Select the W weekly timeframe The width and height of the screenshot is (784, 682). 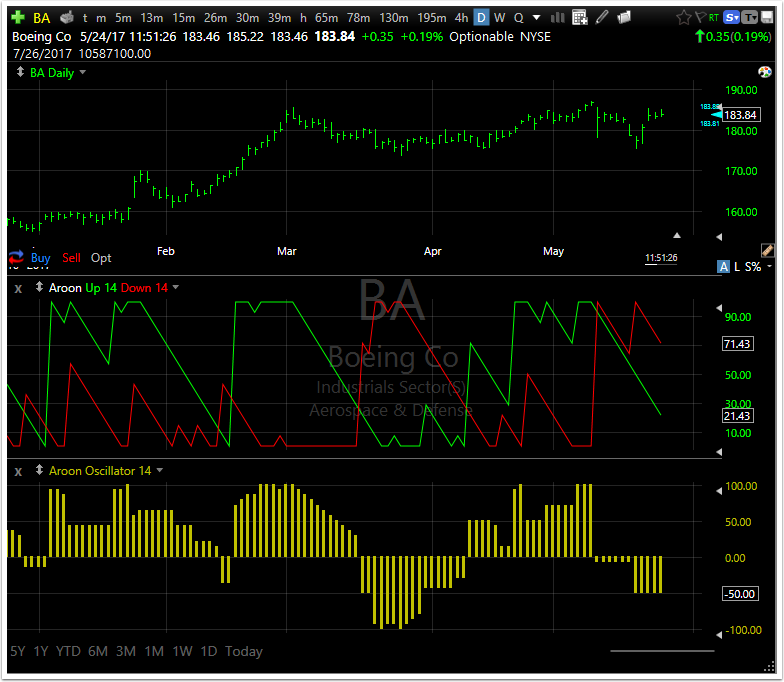(499, 18)
